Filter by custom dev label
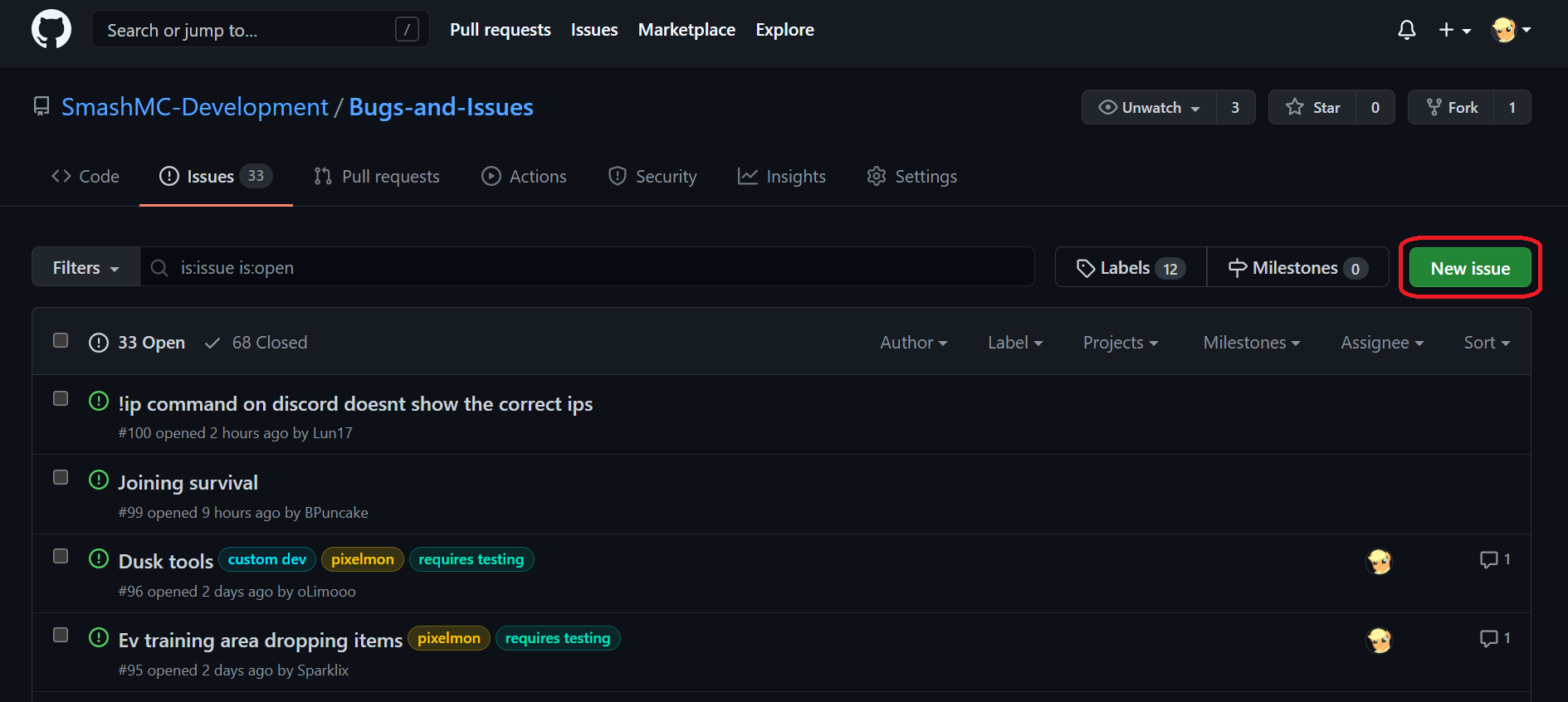This screenshot has height=702, width=1568. 267,559
